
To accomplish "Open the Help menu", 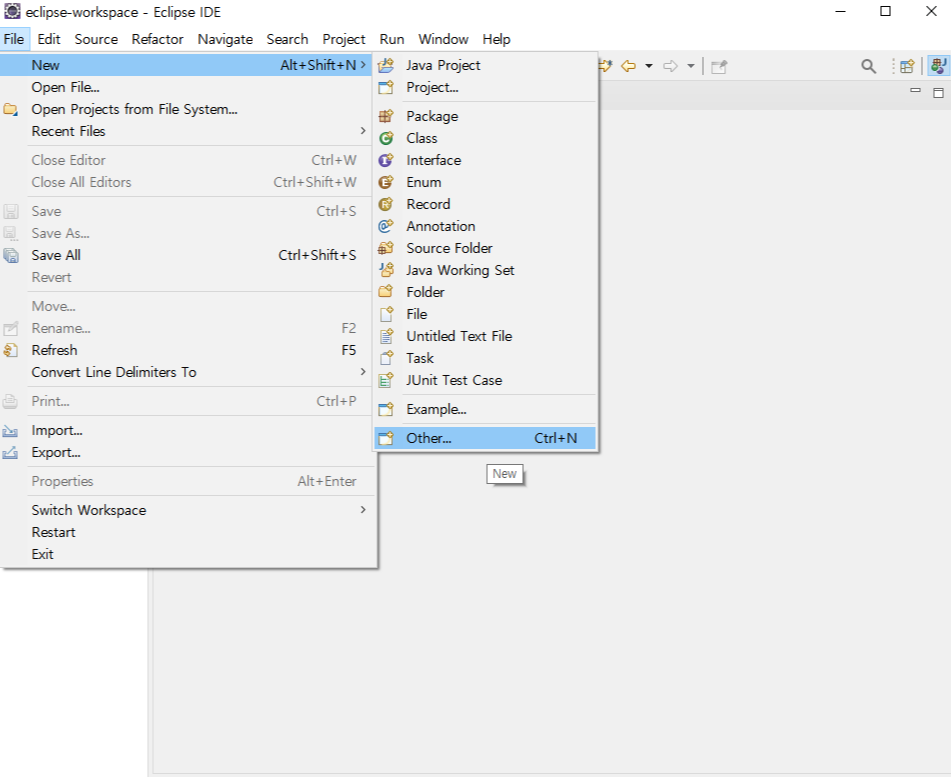I will (496, 39).
